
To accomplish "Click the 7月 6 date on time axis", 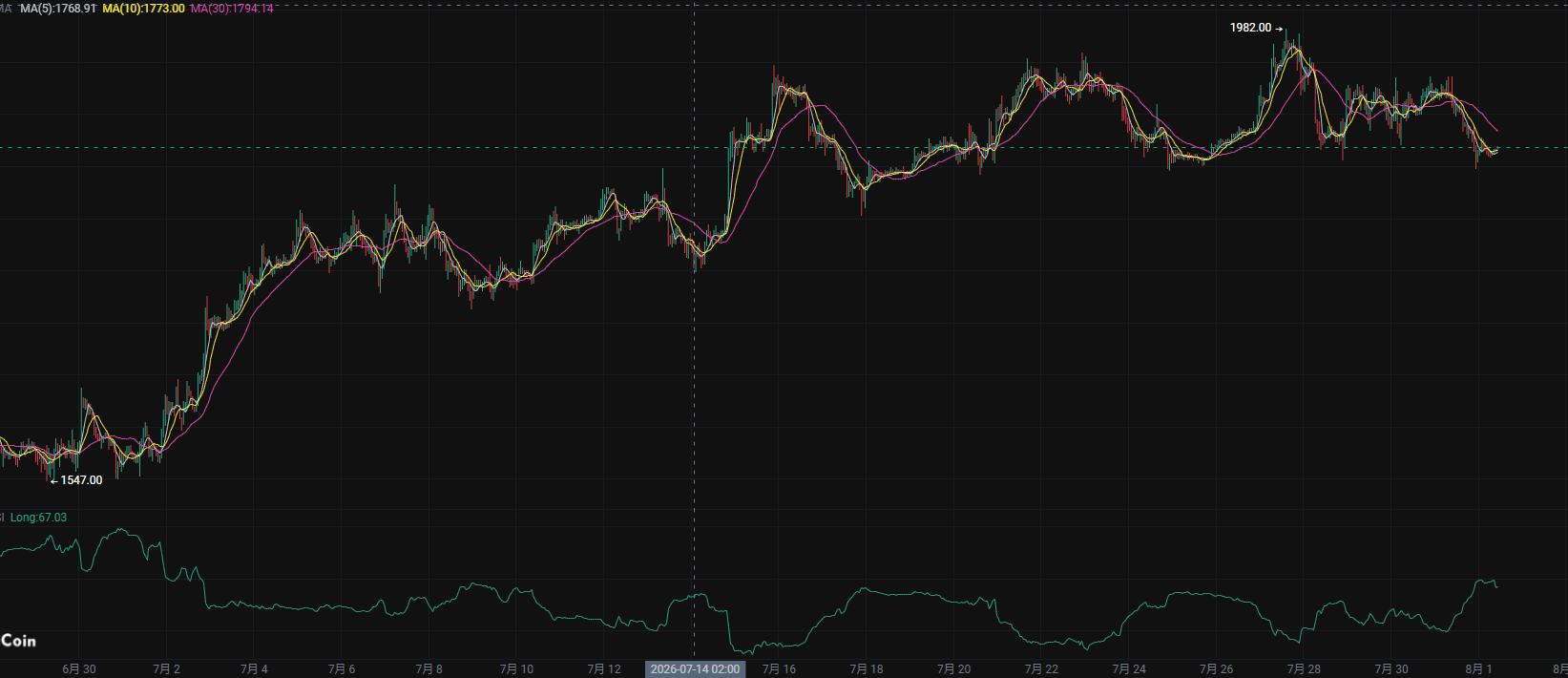I will click(x=342, y=669).
